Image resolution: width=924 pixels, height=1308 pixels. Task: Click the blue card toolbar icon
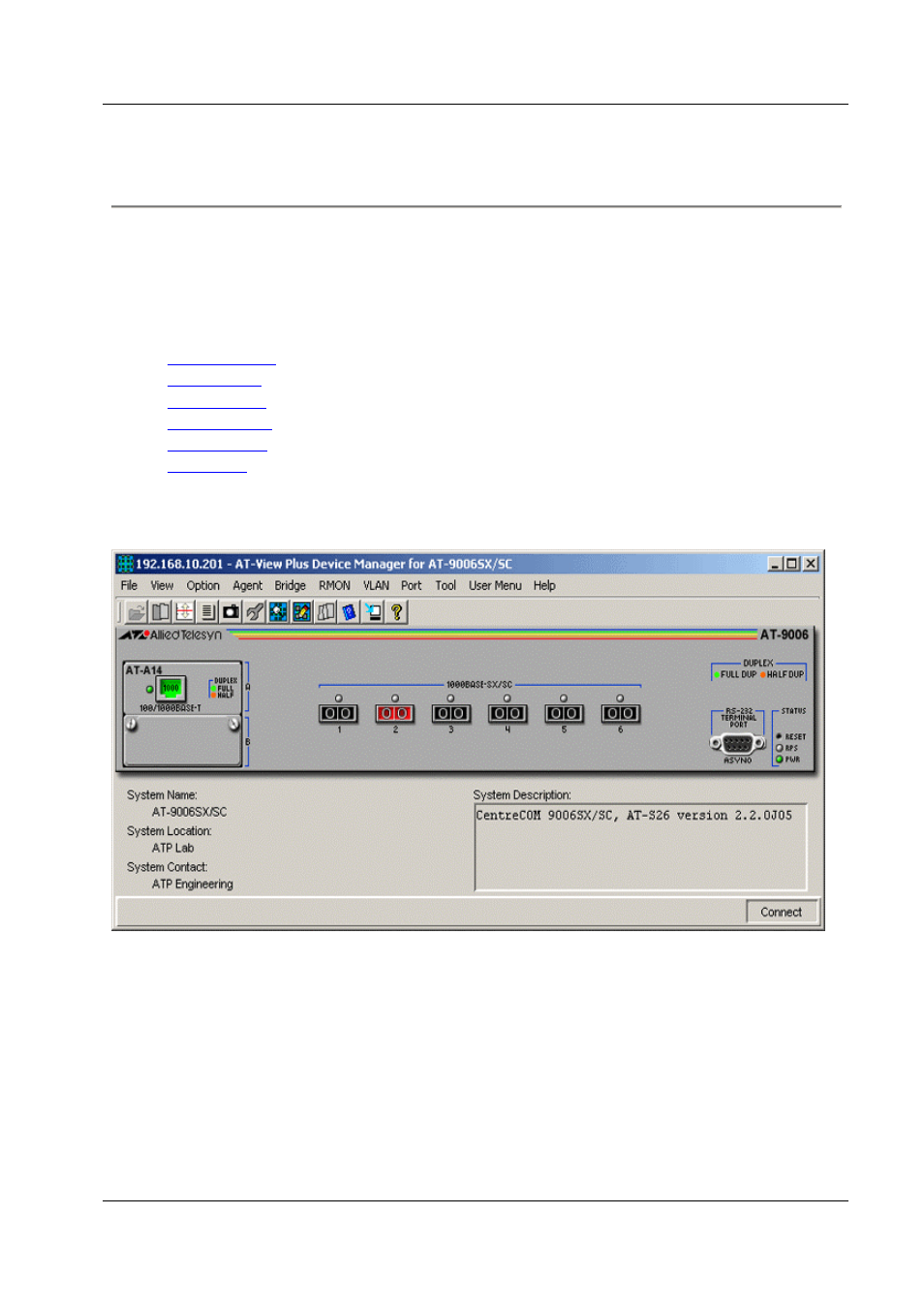click(x=349, y=611)
